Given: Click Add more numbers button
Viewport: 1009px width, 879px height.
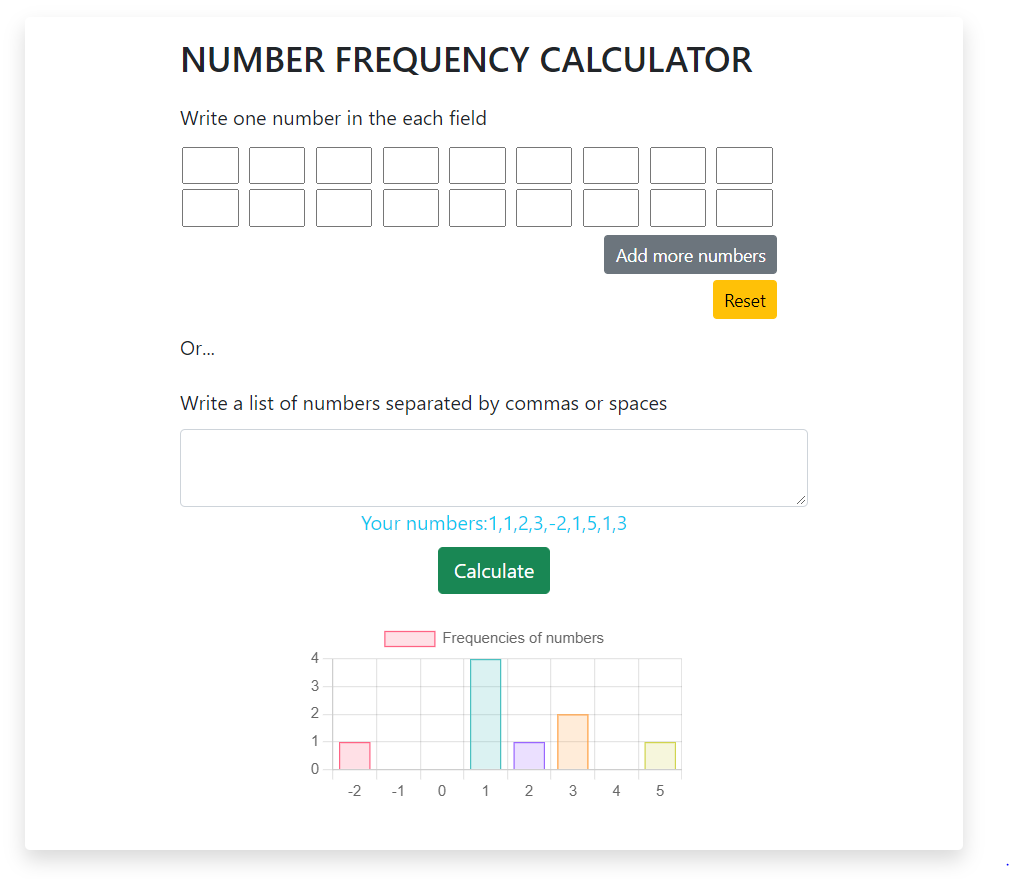Looking at the screenshot, I should (690, 255).
